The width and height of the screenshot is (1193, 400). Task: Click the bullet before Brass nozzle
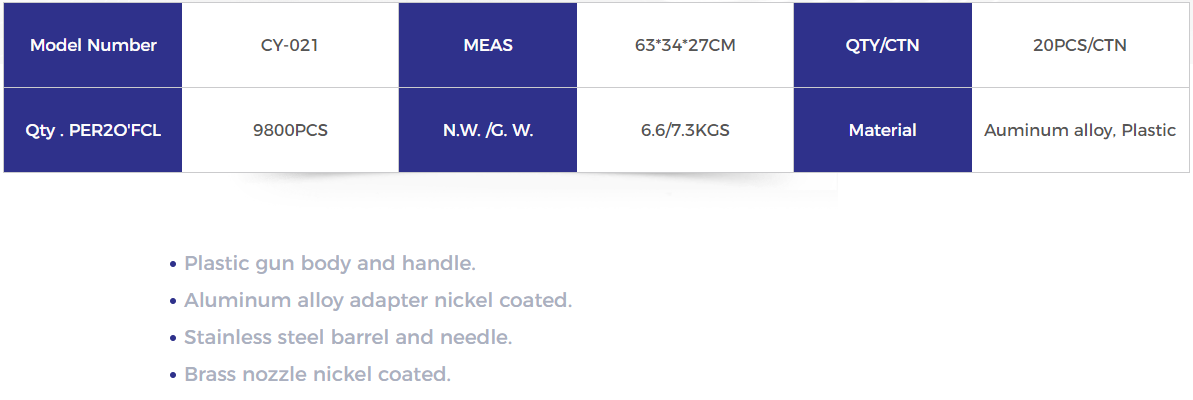point(173,376)
